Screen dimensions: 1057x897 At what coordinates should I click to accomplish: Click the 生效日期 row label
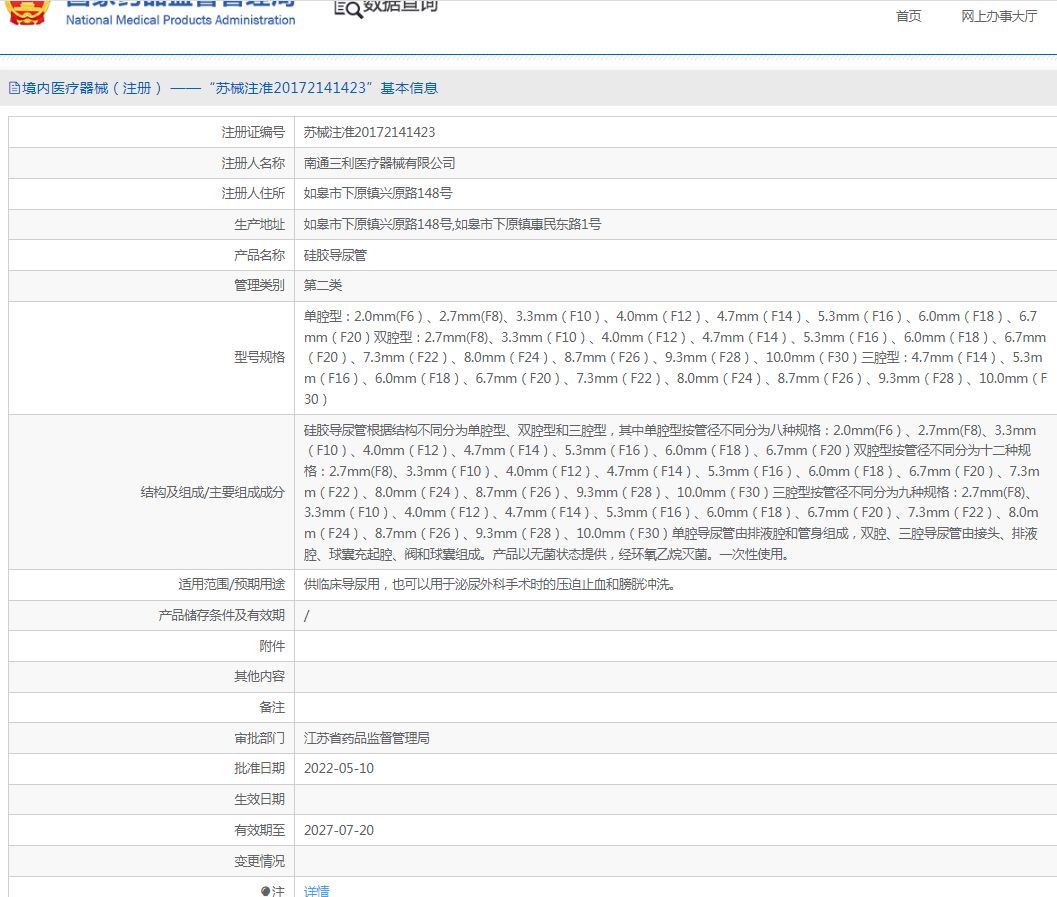point(260,799)
